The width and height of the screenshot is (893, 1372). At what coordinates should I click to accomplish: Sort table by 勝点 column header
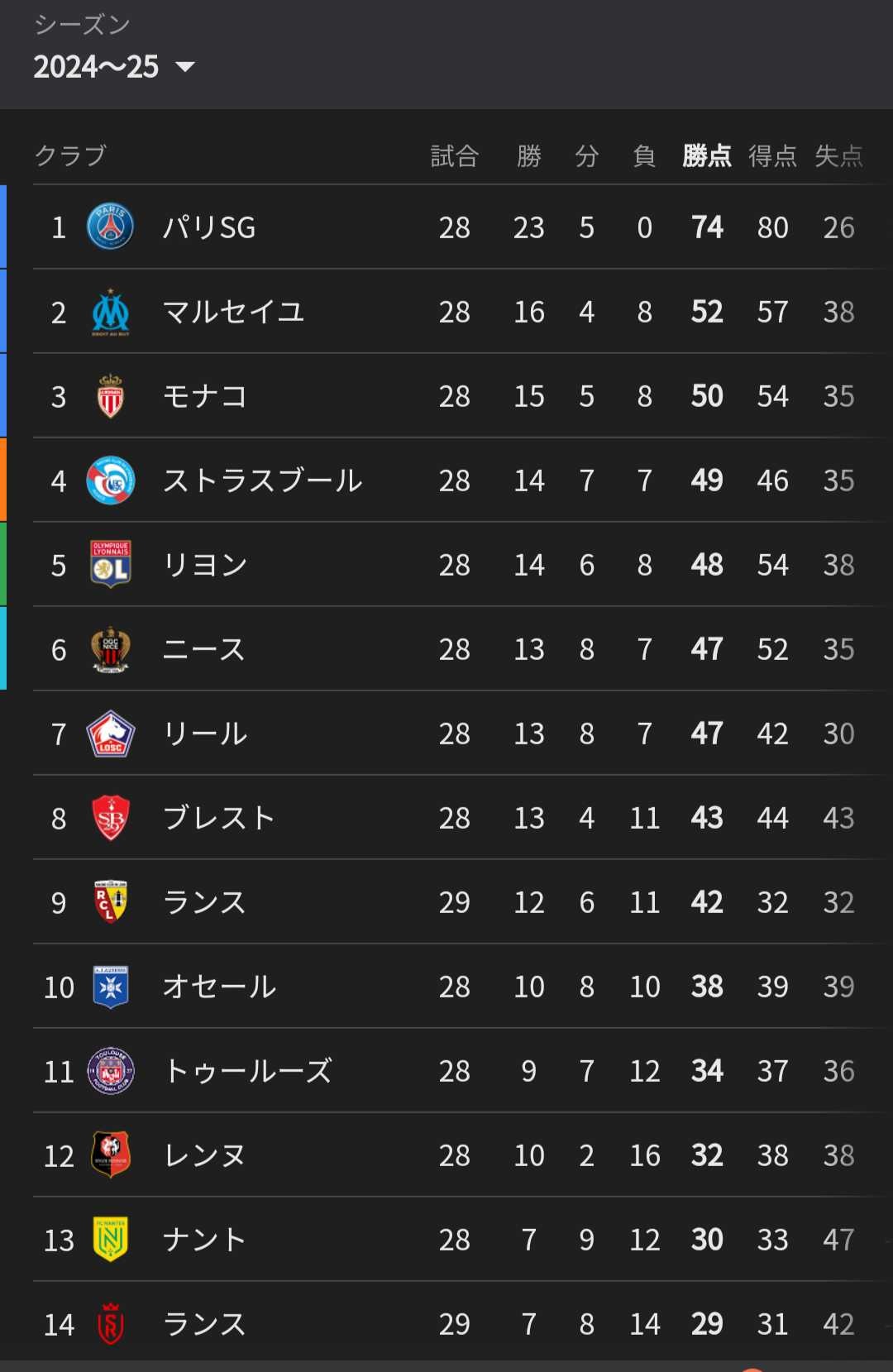tap(707, 155)
